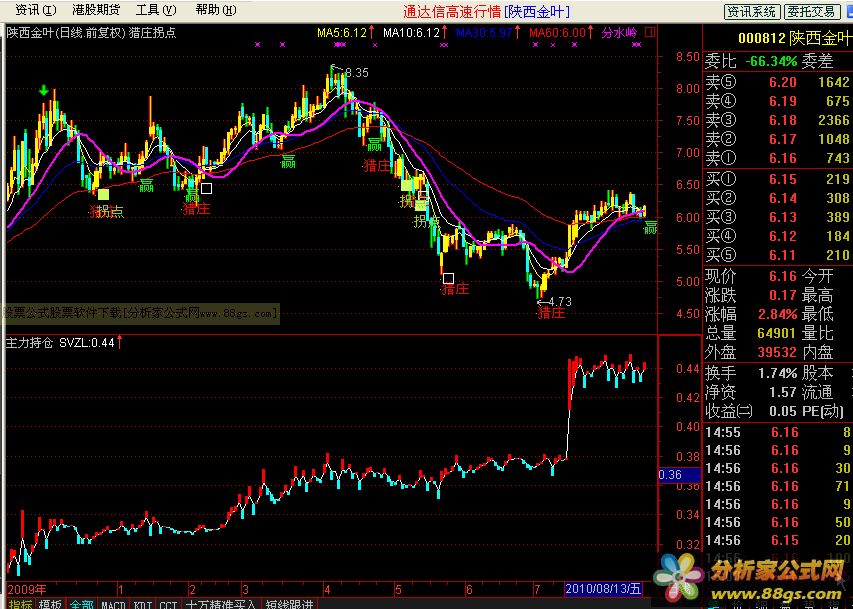Click the chart title 陕西金叶(日线.前复权) 猎庄拐点

click(x=91, y=33)
